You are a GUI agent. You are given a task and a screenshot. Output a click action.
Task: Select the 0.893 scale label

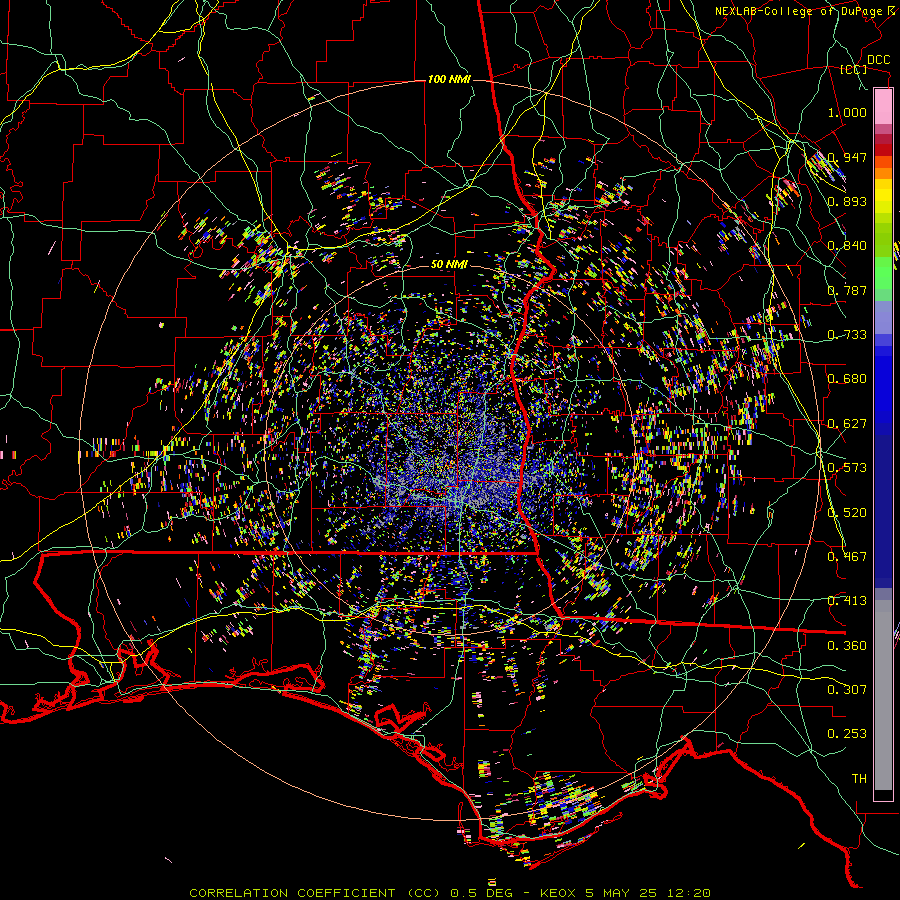847,201
